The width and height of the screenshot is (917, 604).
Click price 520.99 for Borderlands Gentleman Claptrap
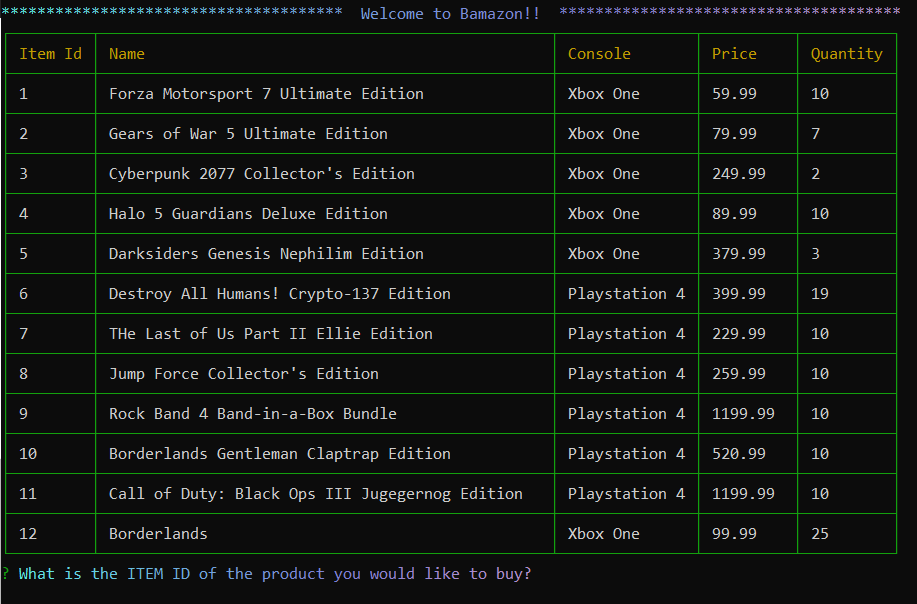[x=739, y=454]
